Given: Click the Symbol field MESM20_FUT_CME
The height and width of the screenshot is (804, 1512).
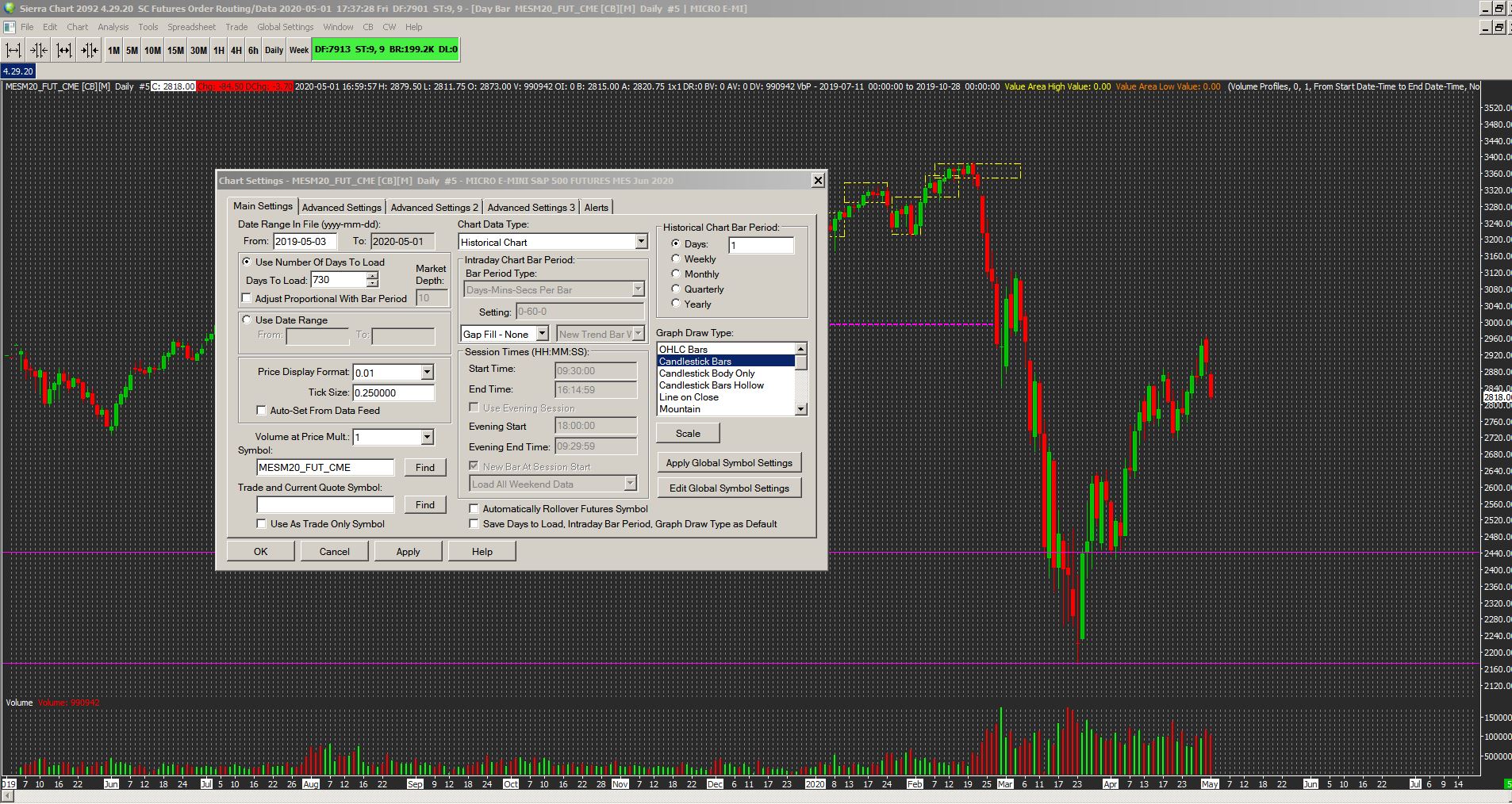Looking at the screenshot, I should [x=325, y=467].
